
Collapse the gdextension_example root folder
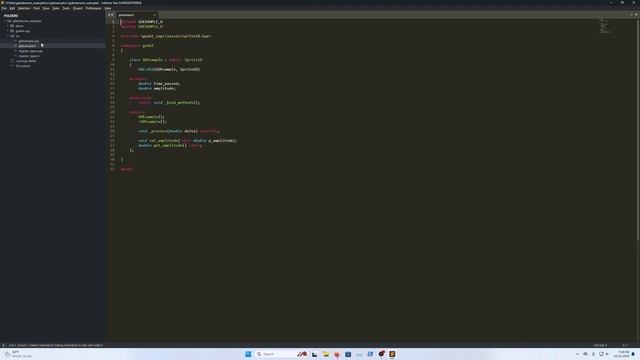pos(5,21)
